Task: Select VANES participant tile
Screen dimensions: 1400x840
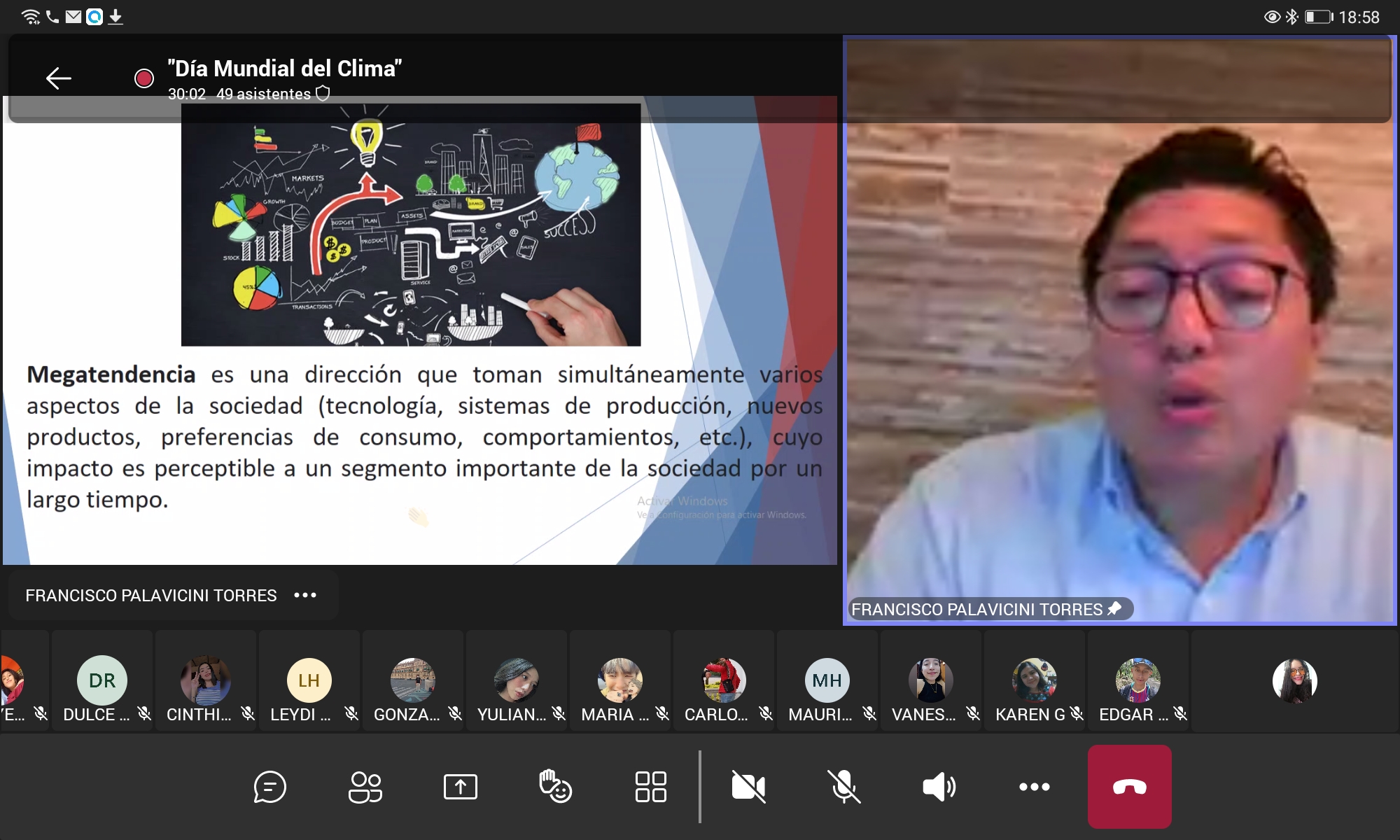Action: point(931,680)
